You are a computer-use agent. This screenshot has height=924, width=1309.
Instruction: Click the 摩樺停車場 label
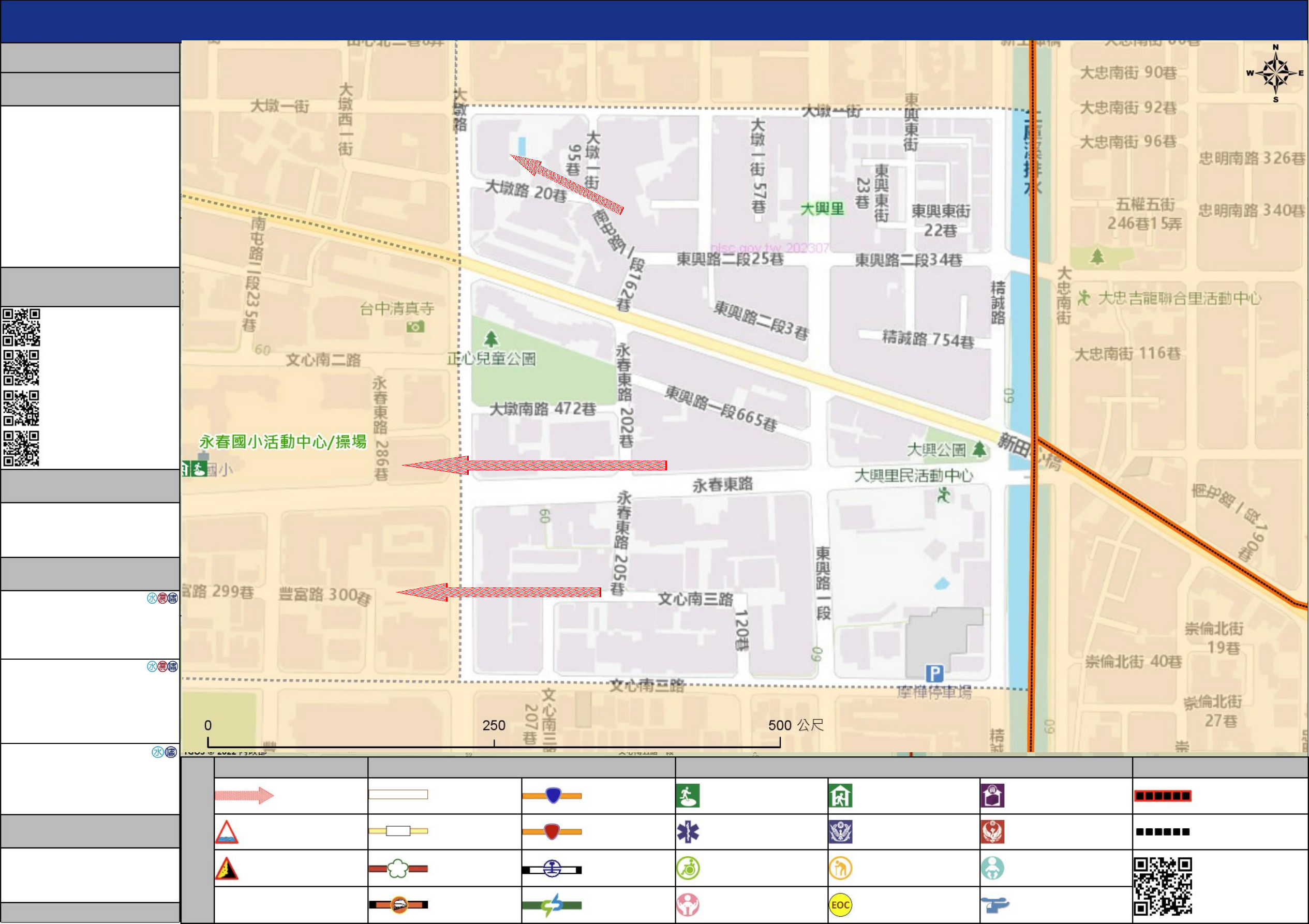pyautogui.click(x=934, y=693)
